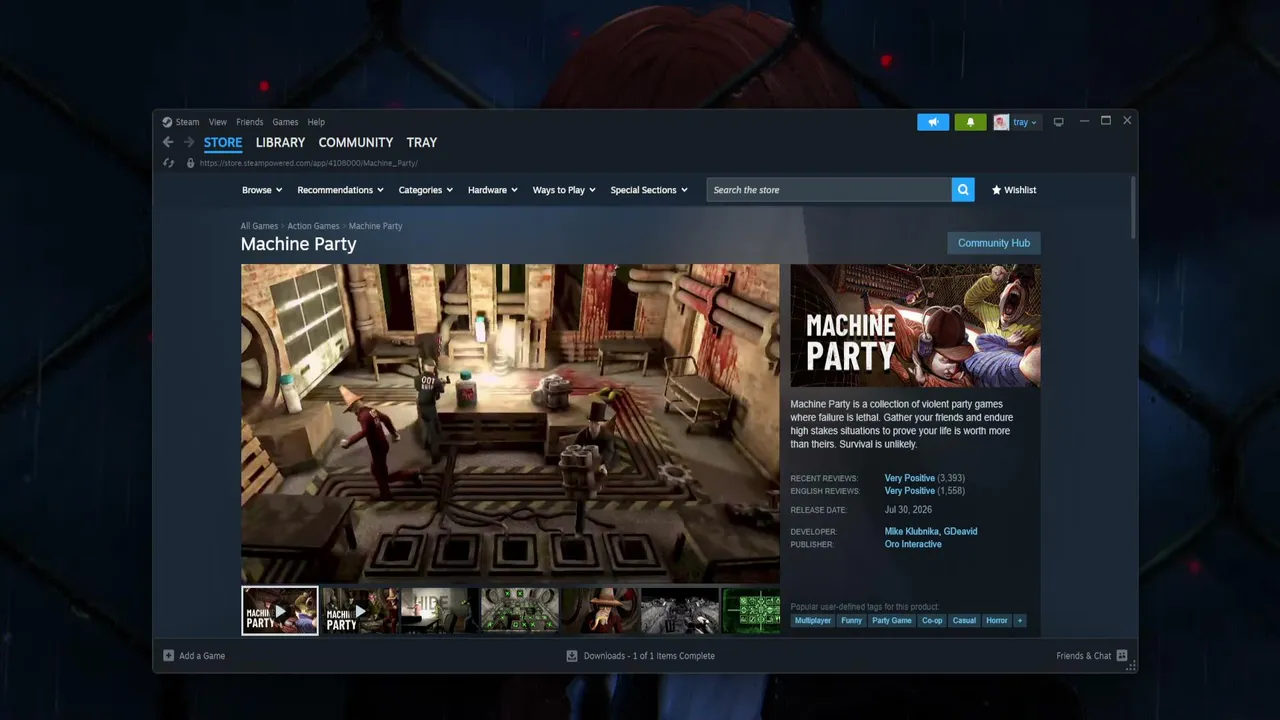Open the tray account dropdown
The width and height of the screenshot is (1280, 720).
(1025, 122)
